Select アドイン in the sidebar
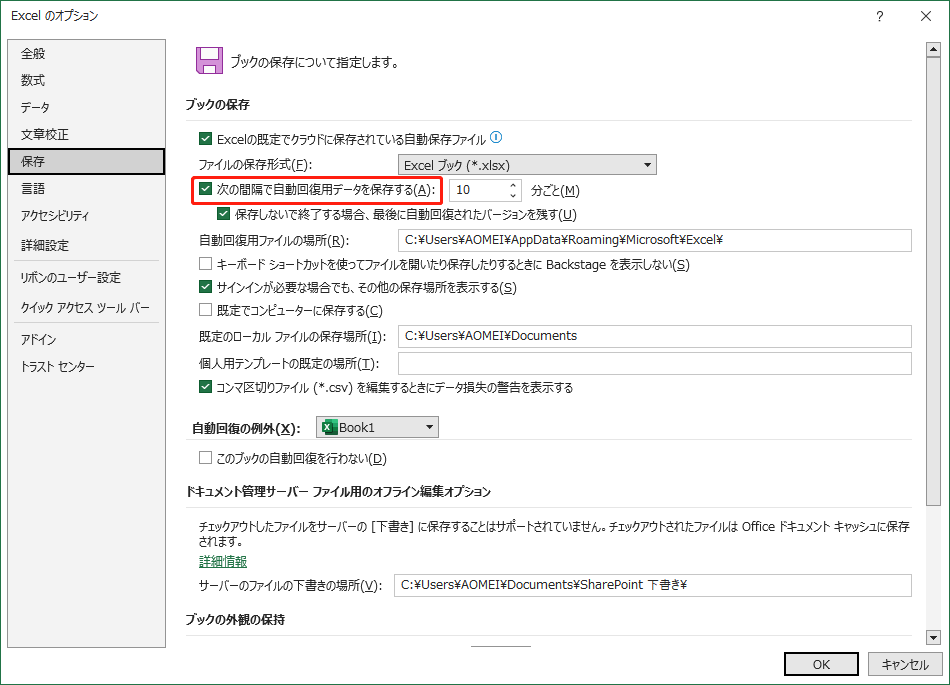Image resolution: width=950 pixels, height=685 pixels. 86,339
